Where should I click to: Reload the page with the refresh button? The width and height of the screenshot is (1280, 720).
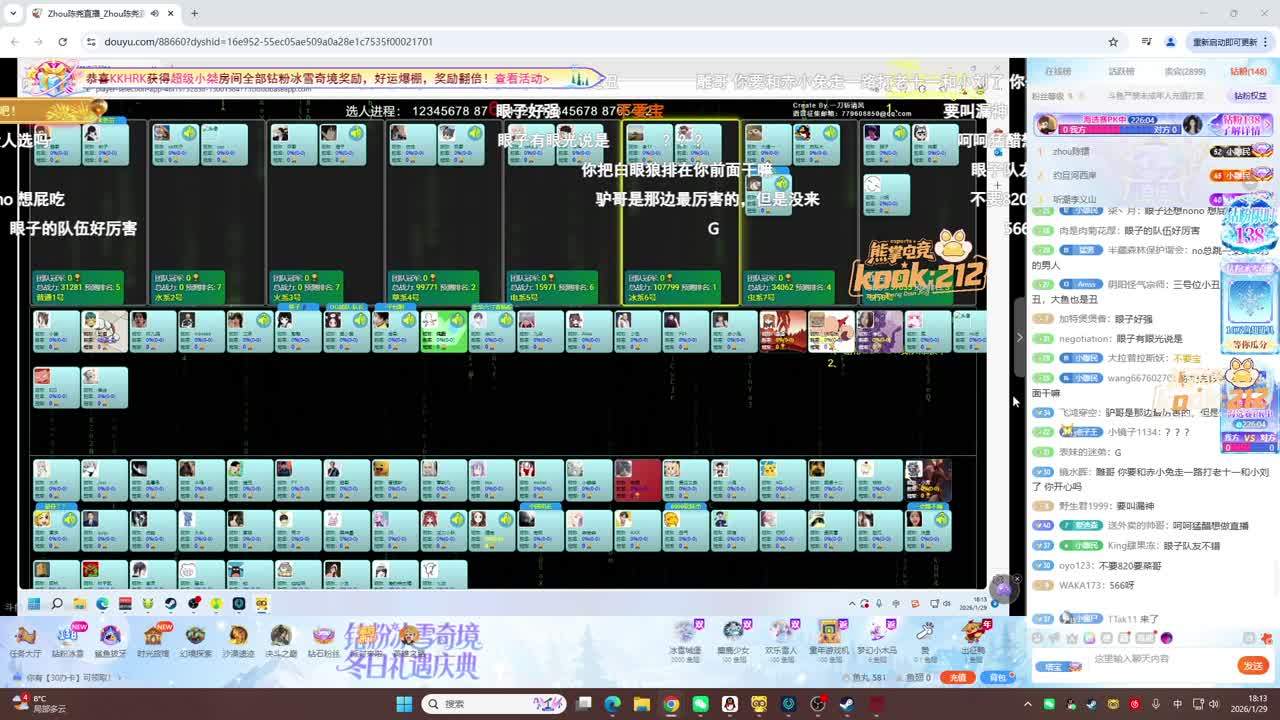point(62,42)
